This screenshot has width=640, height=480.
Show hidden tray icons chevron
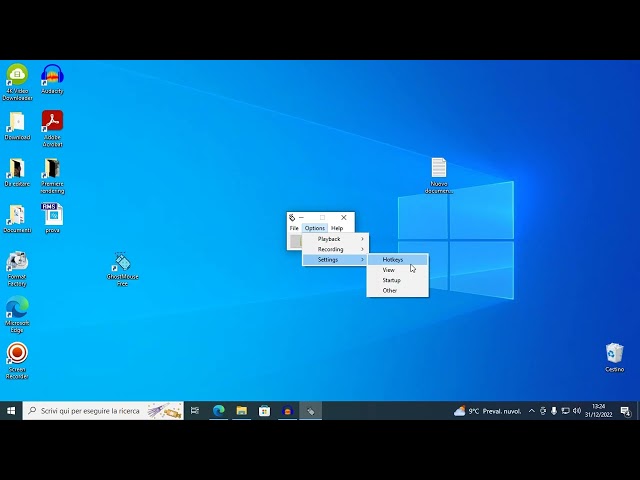(x=531, y=411)
